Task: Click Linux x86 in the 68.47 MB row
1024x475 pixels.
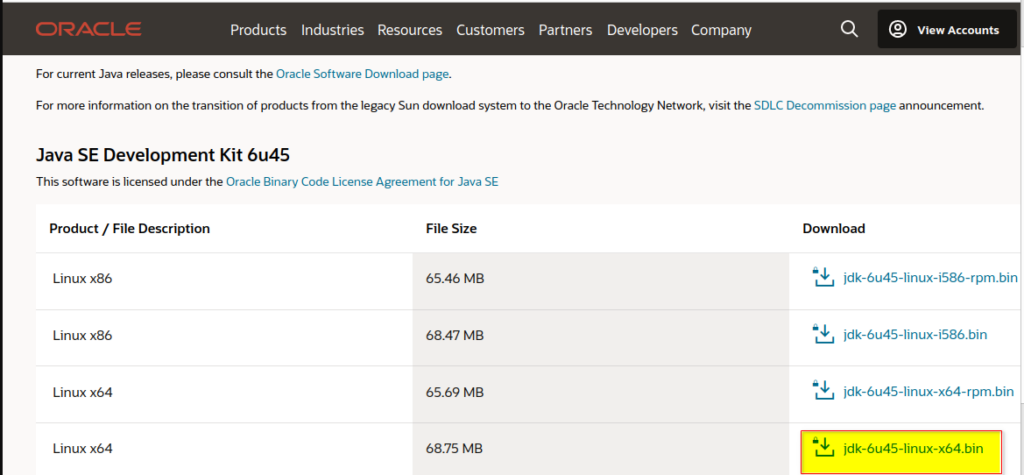Action: point(82,336)
